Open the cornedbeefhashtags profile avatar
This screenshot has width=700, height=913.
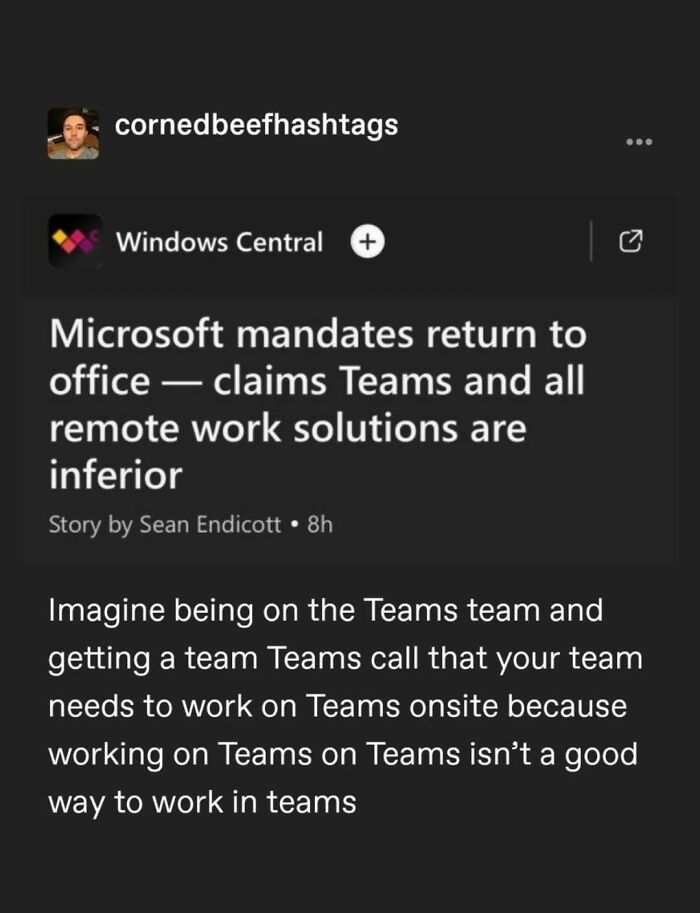pos(73,133)
